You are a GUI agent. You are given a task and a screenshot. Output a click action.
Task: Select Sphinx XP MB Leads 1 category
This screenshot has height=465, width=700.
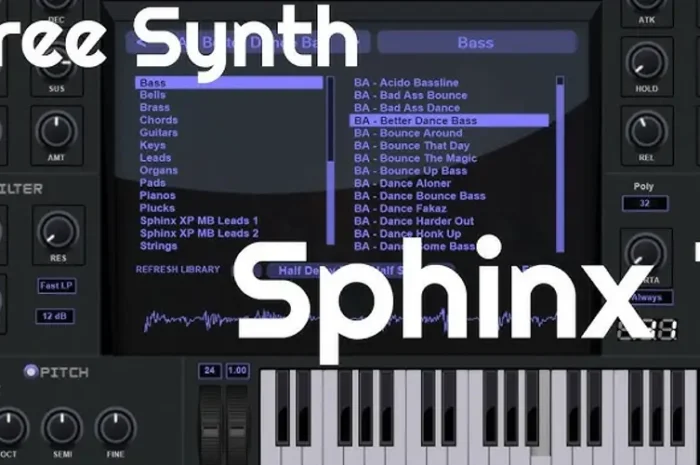click(x=199, y=220)
